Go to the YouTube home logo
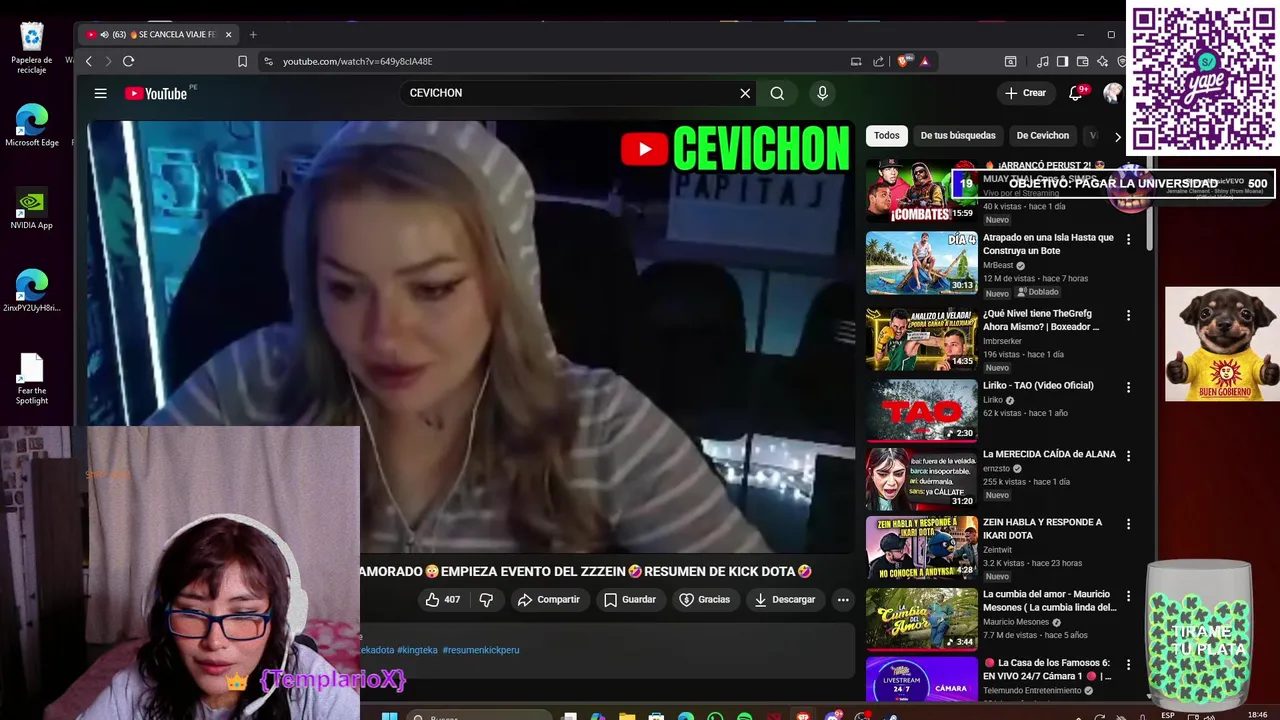1280x720 pixels. [x=156, y=93]
